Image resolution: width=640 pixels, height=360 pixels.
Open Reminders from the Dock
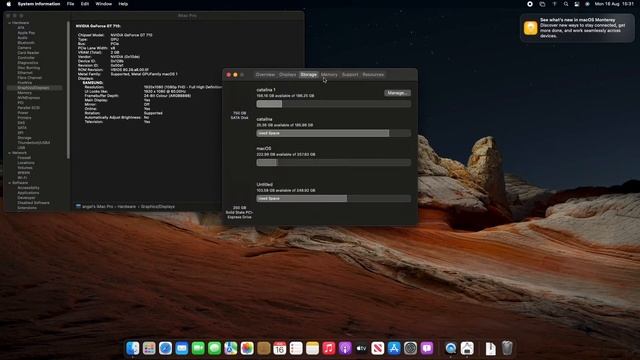pos(296,348)
